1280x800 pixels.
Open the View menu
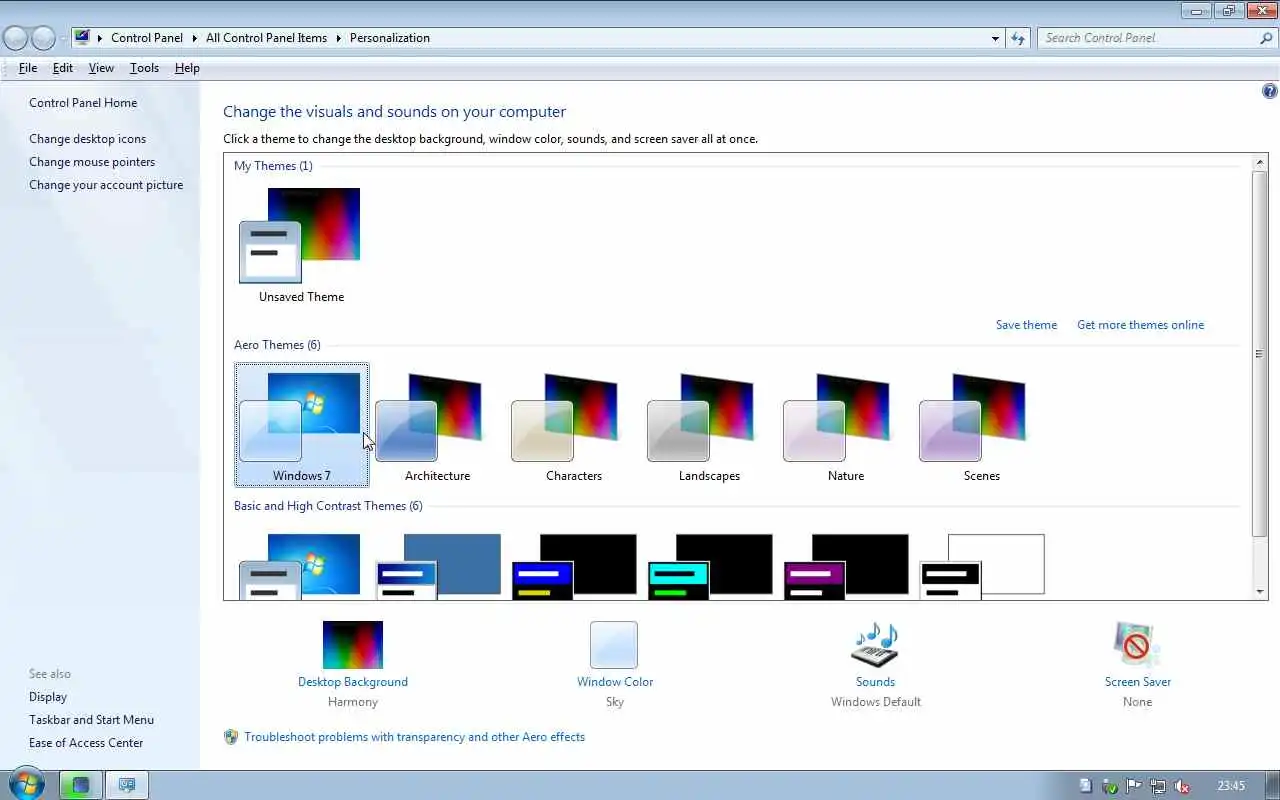point(101,68)
